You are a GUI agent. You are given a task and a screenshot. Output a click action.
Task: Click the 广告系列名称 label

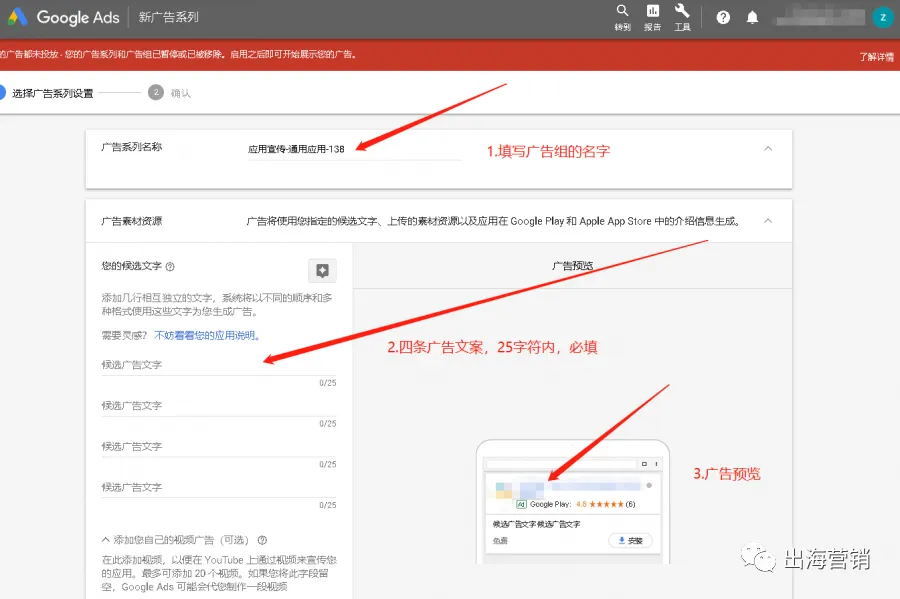click(x=131, y=147)
